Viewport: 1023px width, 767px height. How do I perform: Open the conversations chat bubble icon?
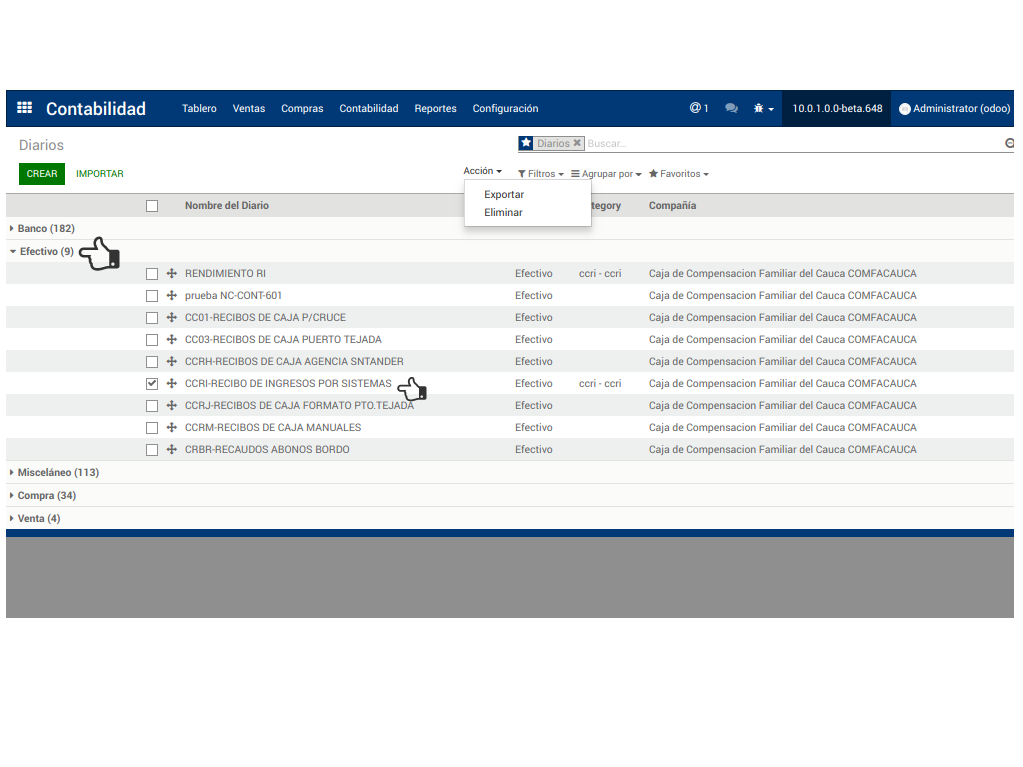click(731, 109)
